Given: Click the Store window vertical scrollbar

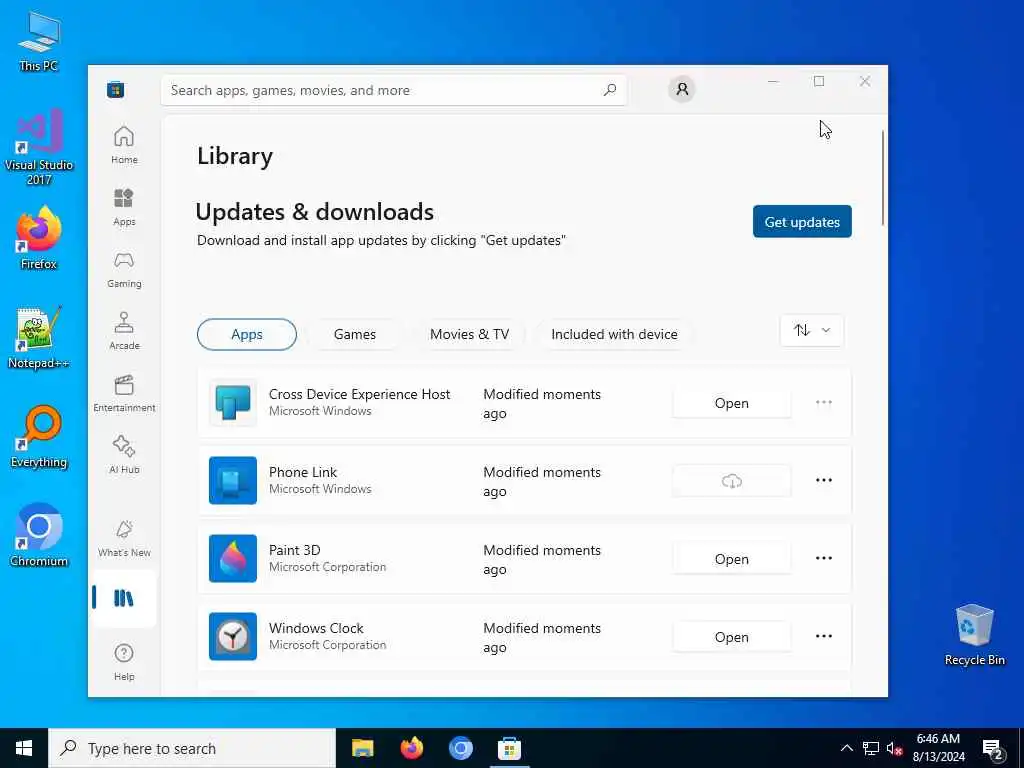Looking at the screenshot, I should [883, 178].
